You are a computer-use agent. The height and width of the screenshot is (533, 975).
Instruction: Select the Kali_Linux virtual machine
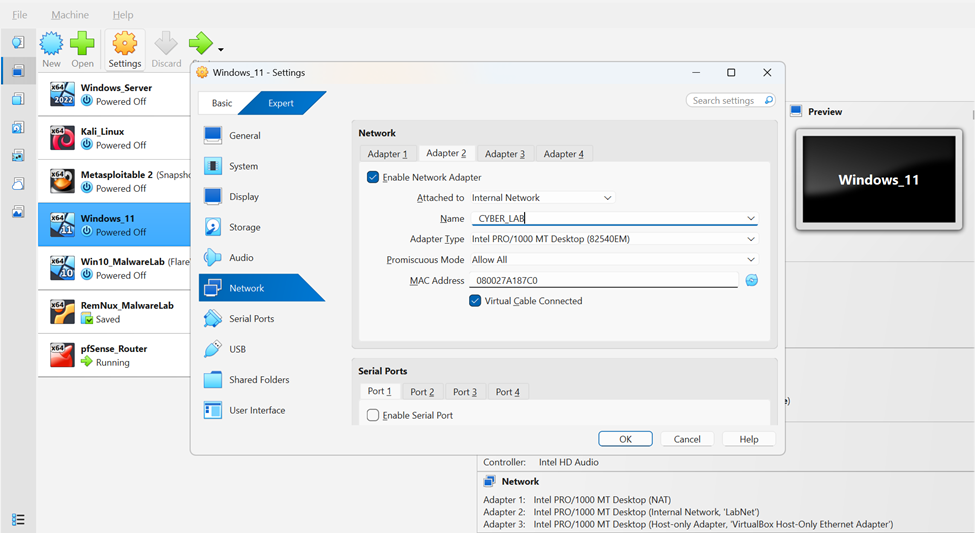pos(114,137)
